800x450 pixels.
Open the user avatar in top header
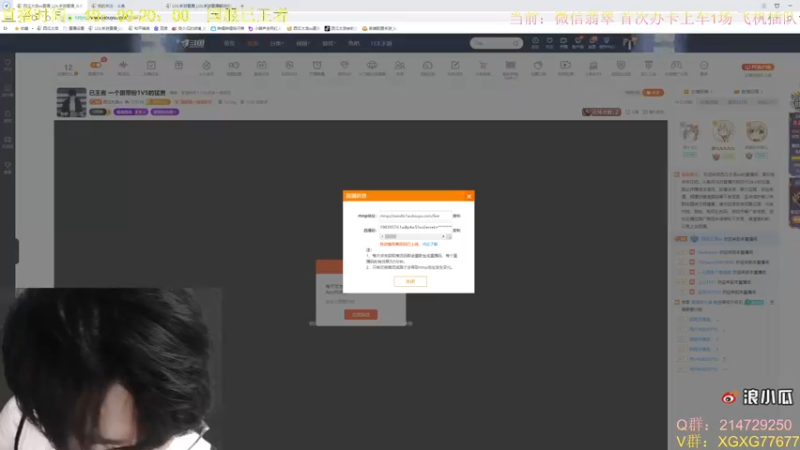(630, 43)
